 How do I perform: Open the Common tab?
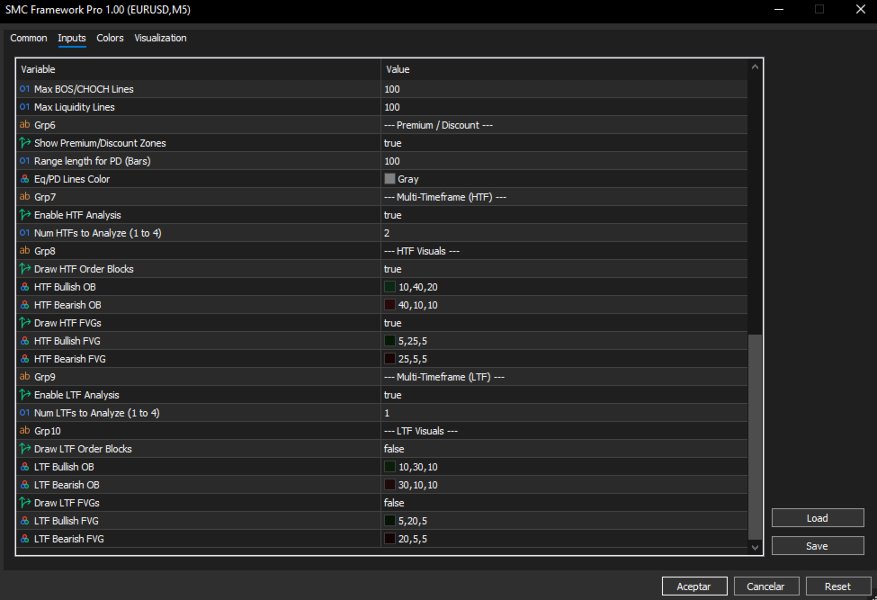pyautogui.click(x=29, y=38)
